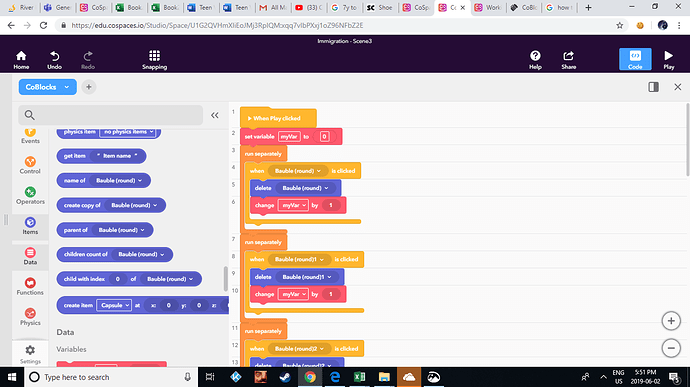This screenshot has width=690, height=387.
Task: Zoom in the workspace with plus button
Action: [x=671, y=321]
